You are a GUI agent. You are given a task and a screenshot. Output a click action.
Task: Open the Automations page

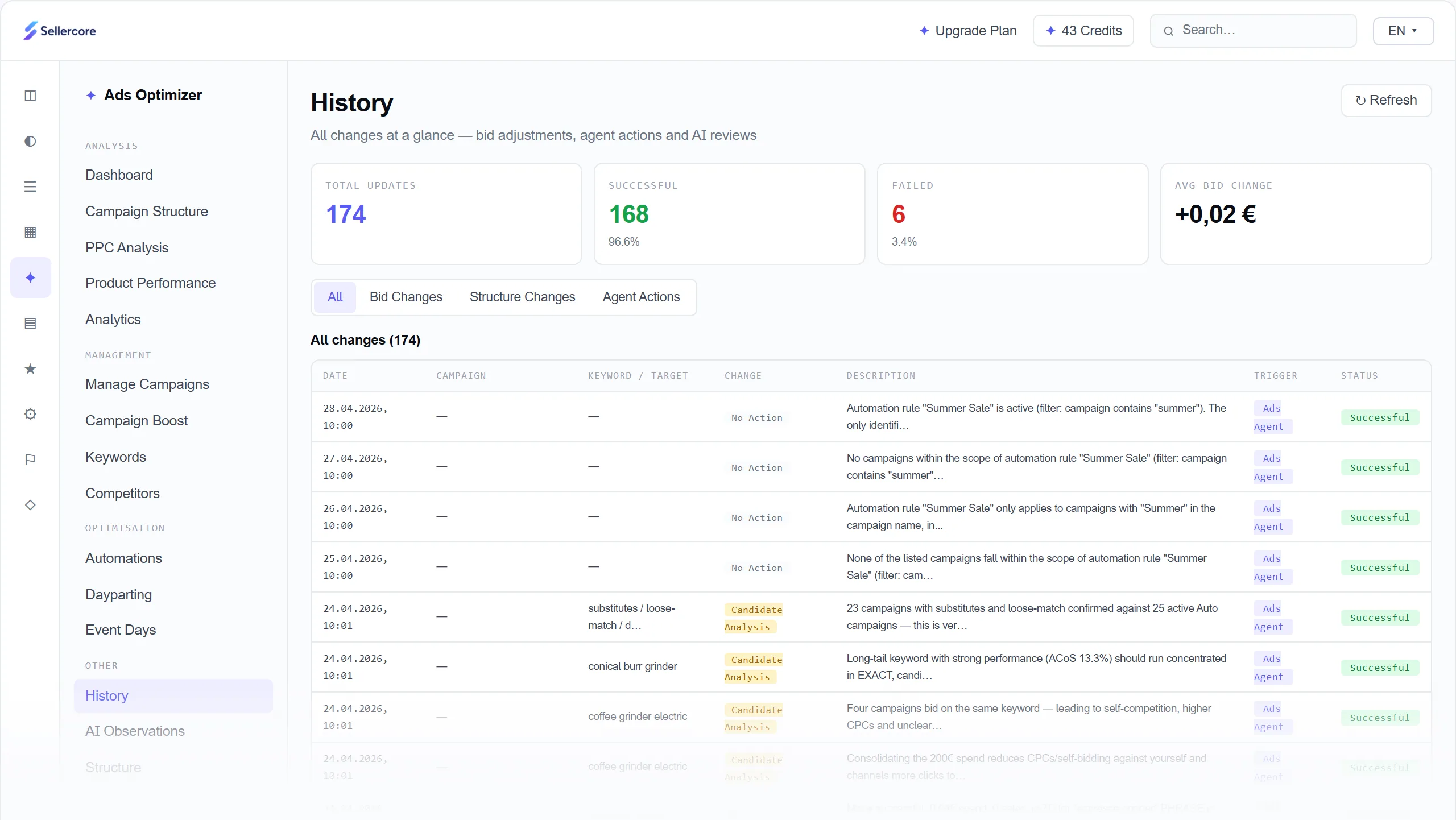(123, 558)
